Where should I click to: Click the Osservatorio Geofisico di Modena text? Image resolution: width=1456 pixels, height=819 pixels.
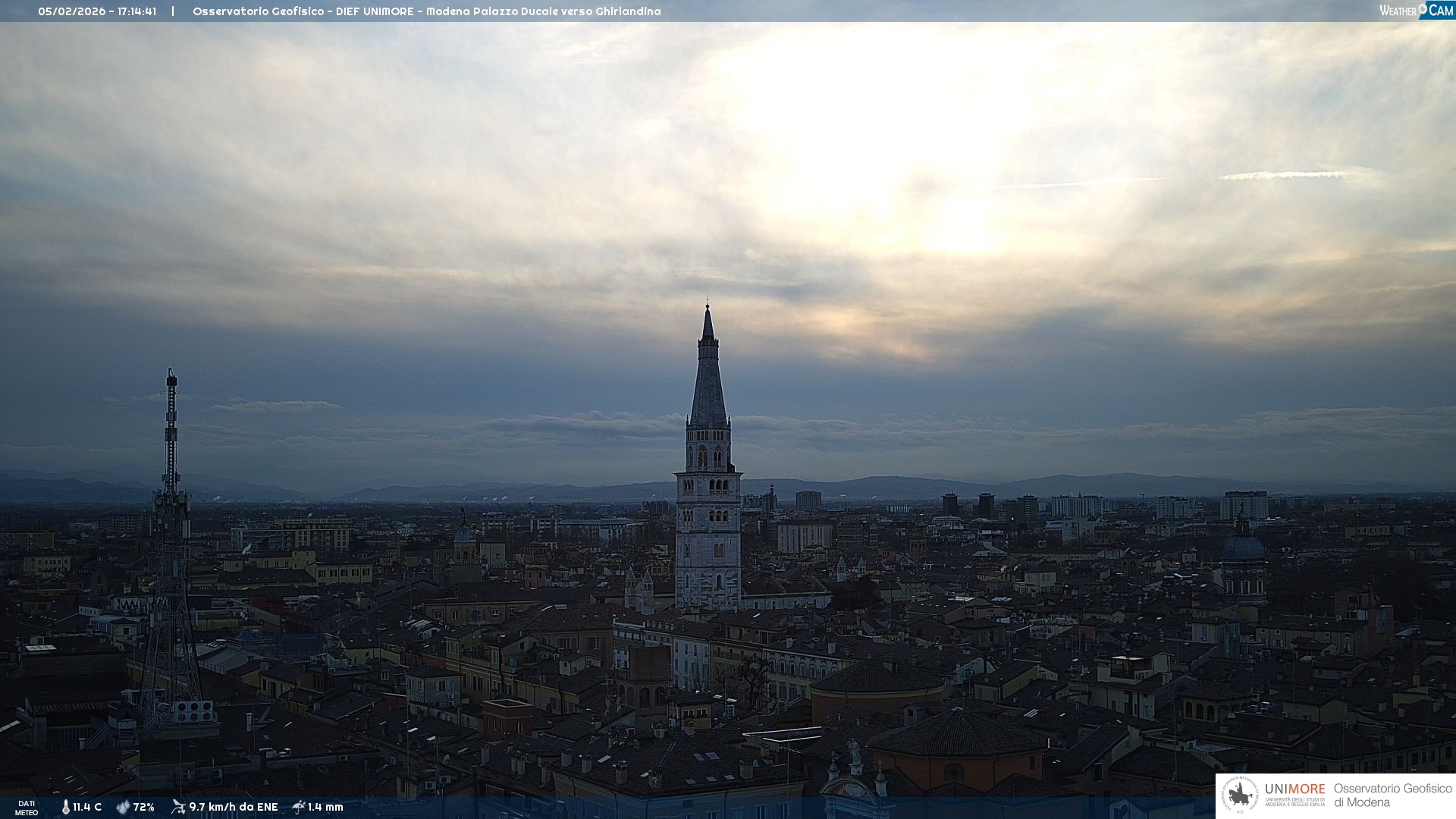click(x=1392, y=795)
